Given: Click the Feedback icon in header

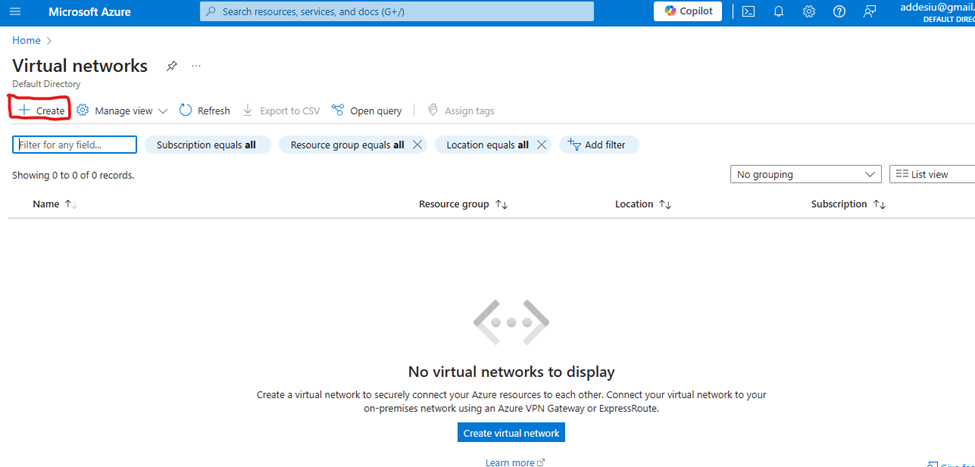Looking at the screenshot, I should [x=870, y=12].
